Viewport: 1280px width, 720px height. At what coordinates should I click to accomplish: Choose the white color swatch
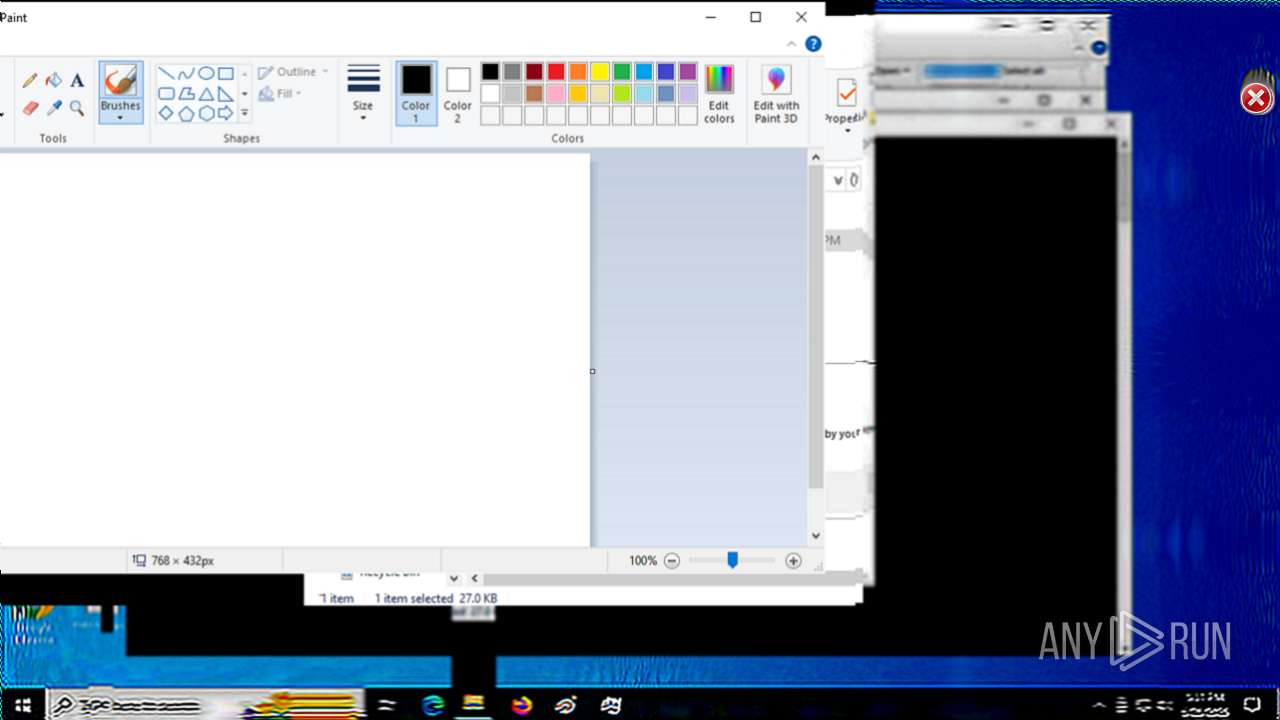coord(490,94)
